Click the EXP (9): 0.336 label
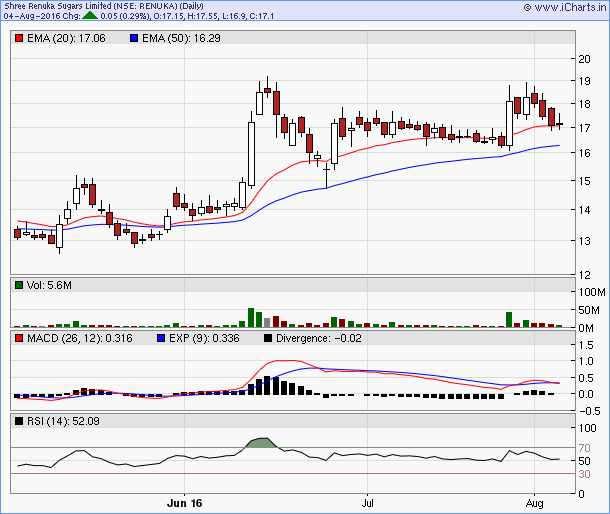610x514 pixels. coord(204,338)
